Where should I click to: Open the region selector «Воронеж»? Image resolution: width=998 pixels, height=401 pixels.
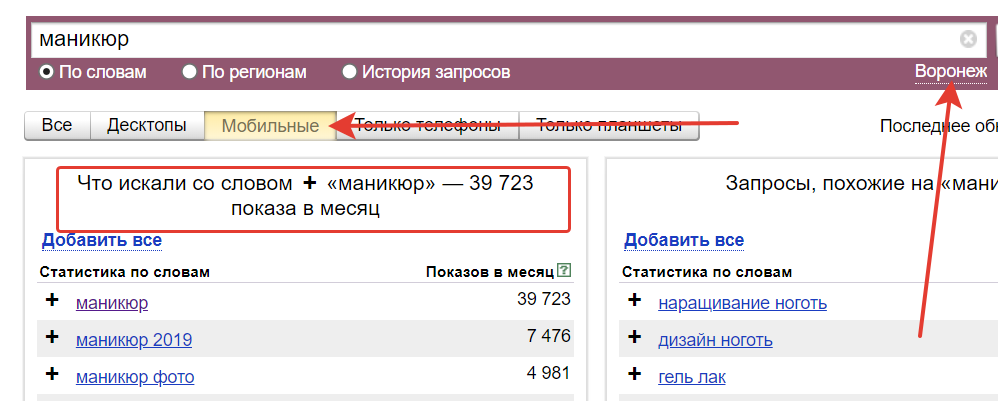[951, 72]
